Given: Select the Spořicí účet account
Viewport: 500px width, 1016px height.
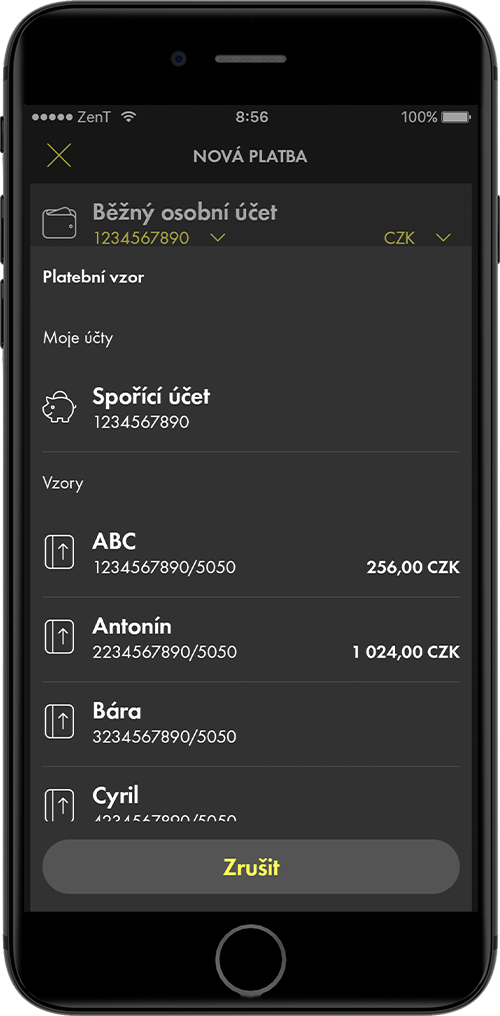Looking at the screenshot, I should [251, 409].
